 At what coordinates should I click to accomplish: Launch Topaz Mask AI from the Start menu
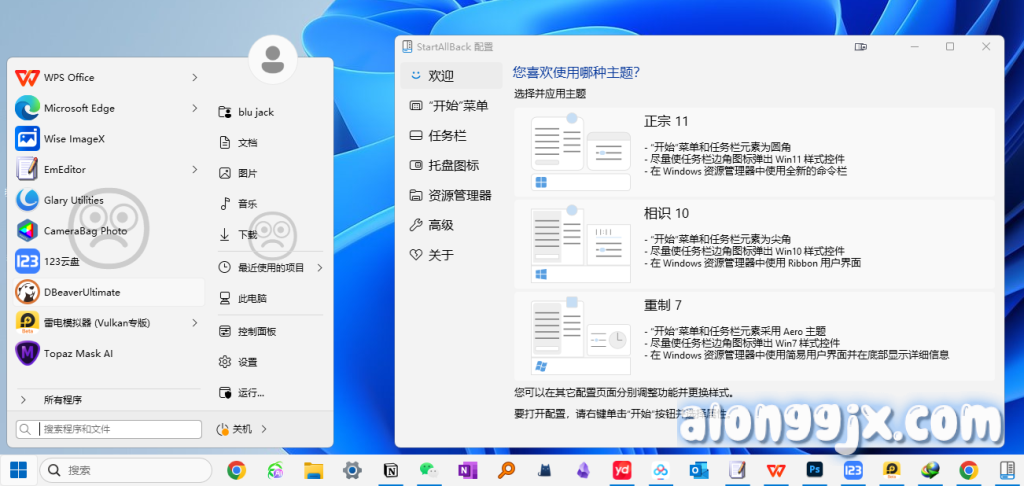tap(108, 354)
